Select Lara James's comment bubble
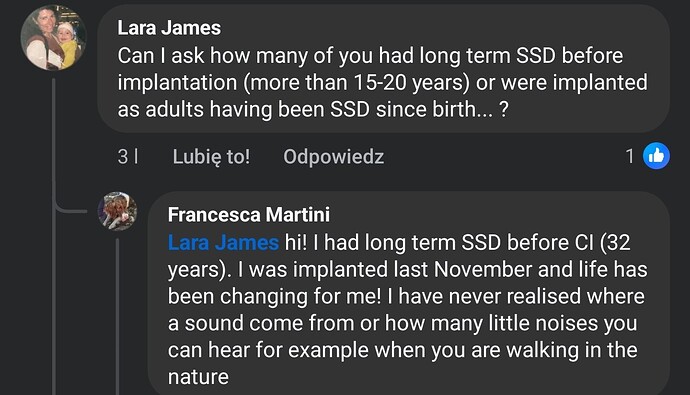This screenshot has height=395, width=690. pos(383,69)
